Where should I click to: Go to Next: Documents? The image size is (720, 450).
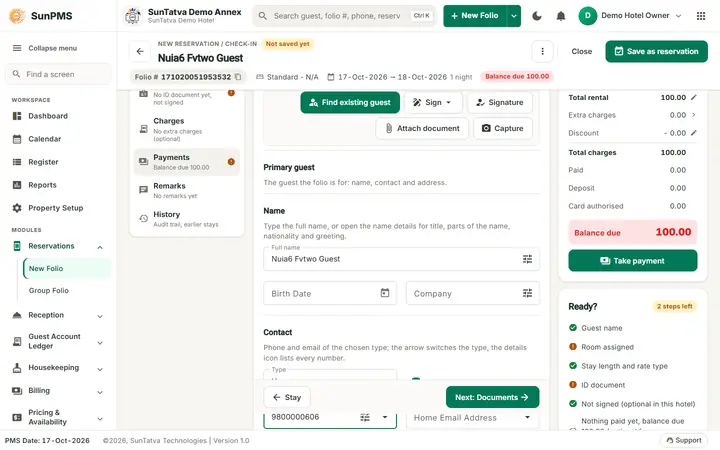(492, 397)
